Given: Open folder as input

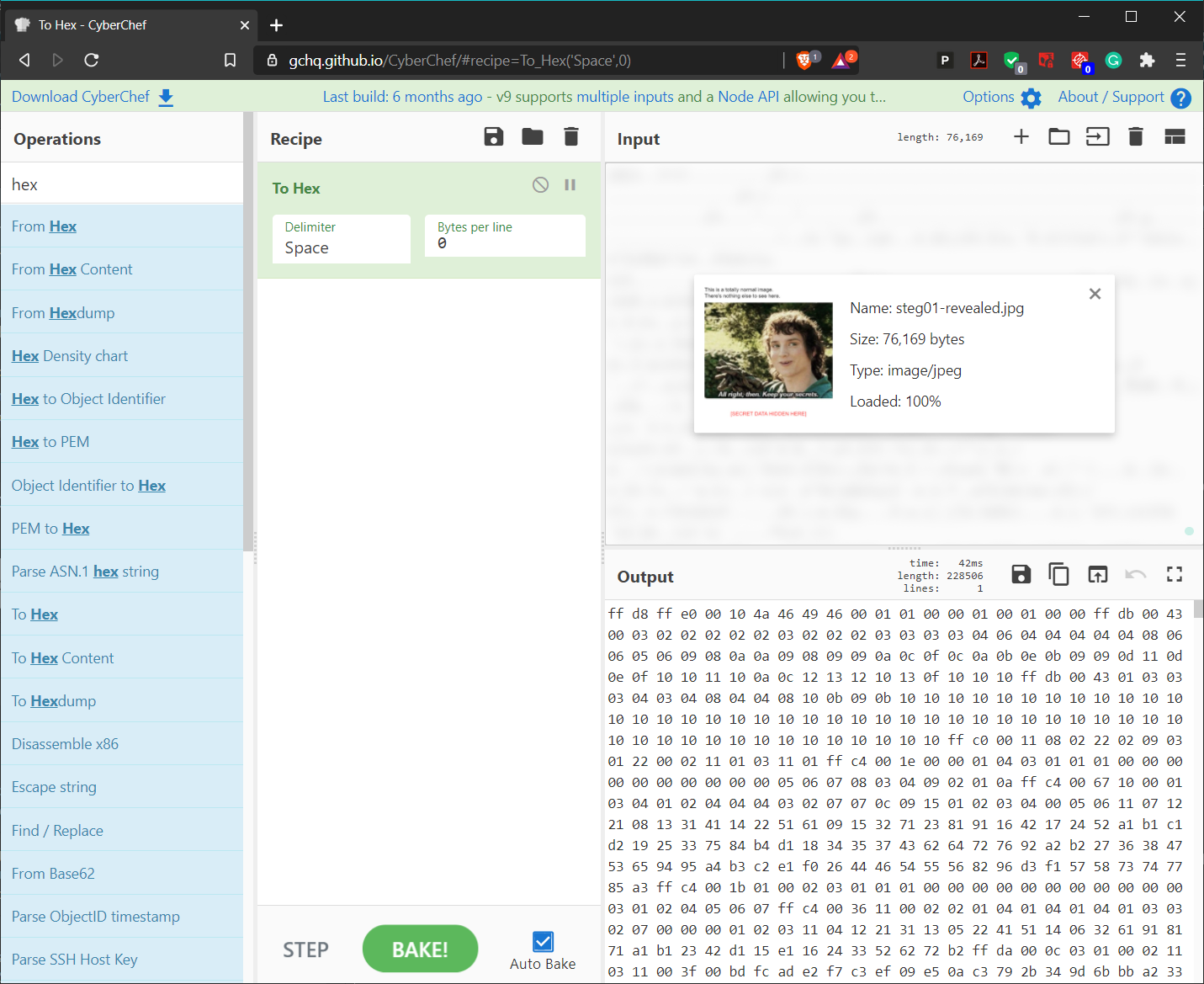Looking at the screenshot, I should [x=1059, y=136].
